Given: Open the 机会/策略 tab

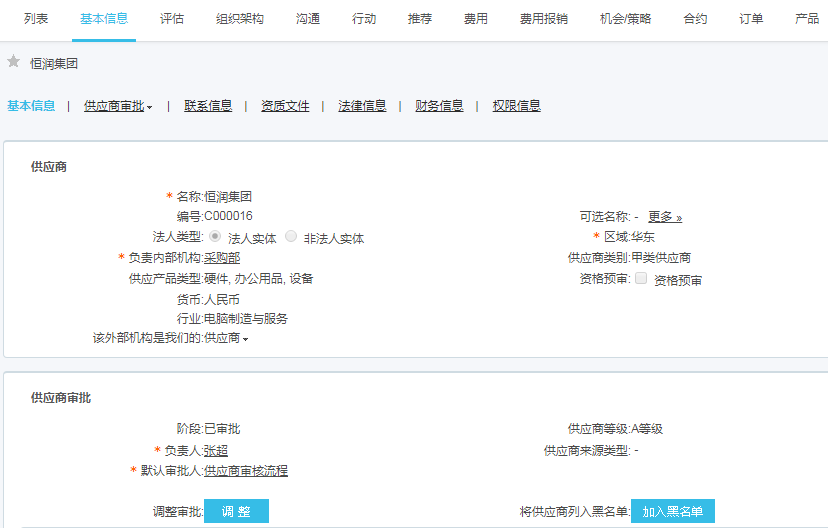Looking at the screenshot, I should pyautogui.click(x=625, y=19).
